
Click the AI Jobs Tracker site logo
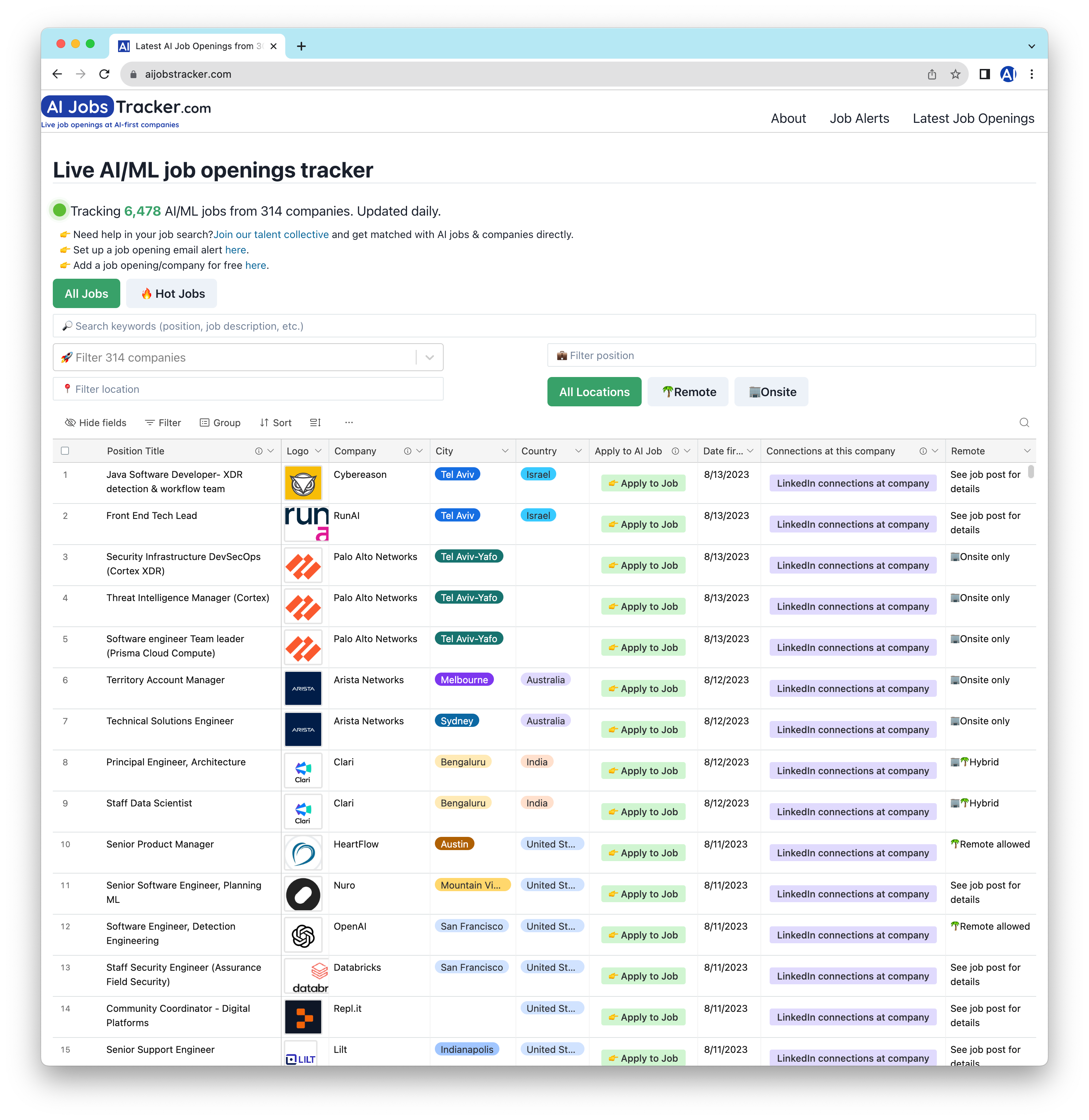point(126,111)
